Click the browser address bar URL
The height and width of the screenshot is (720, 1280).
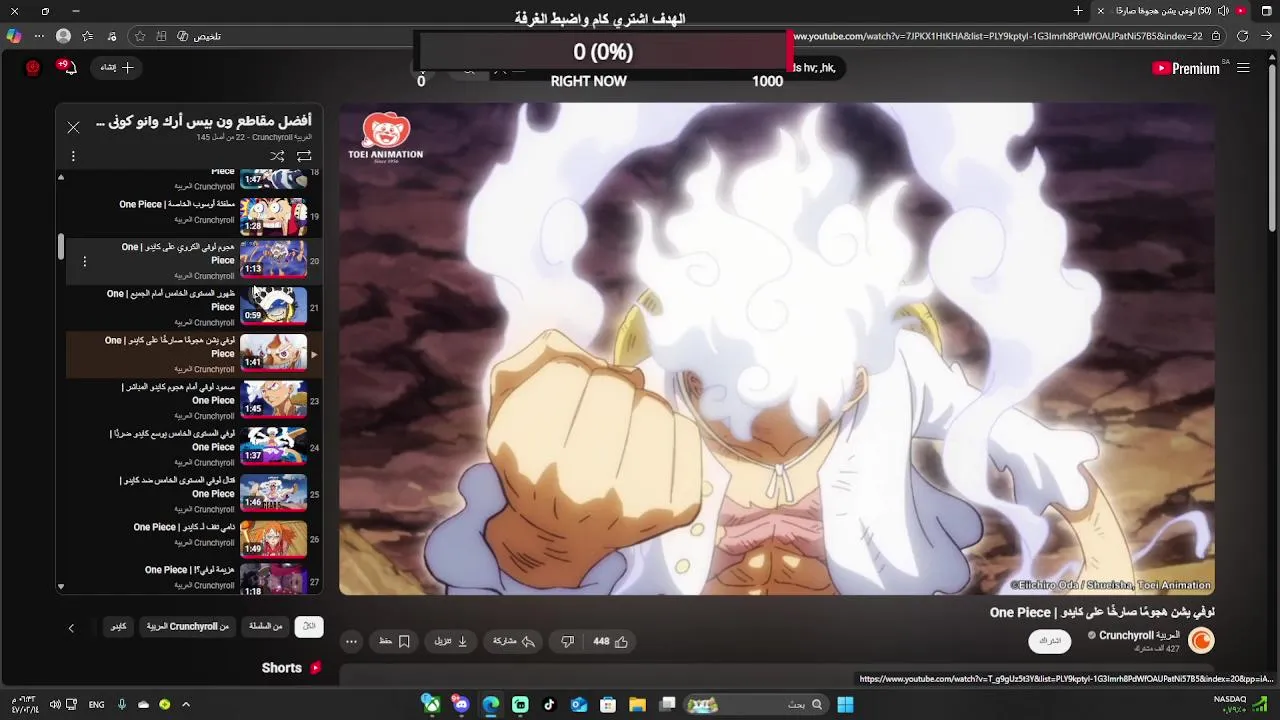[996, 36]
